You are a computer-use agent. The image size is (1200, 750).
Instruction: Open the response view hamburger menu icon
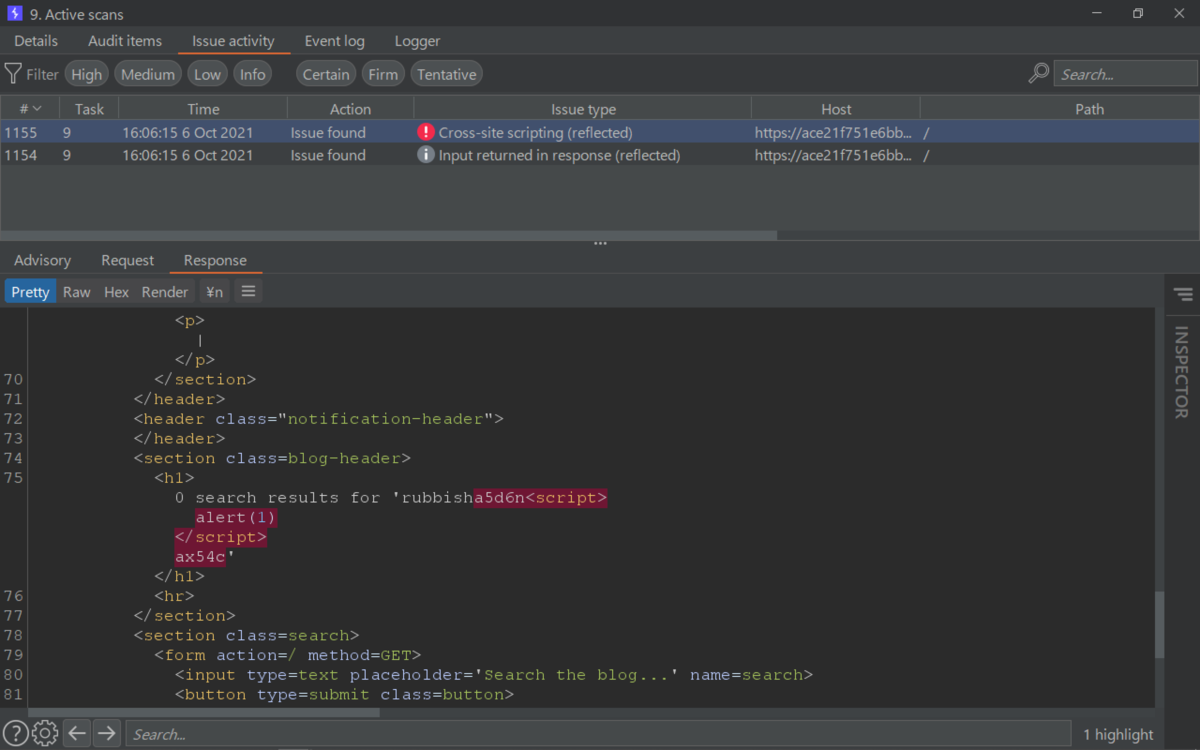249,291
